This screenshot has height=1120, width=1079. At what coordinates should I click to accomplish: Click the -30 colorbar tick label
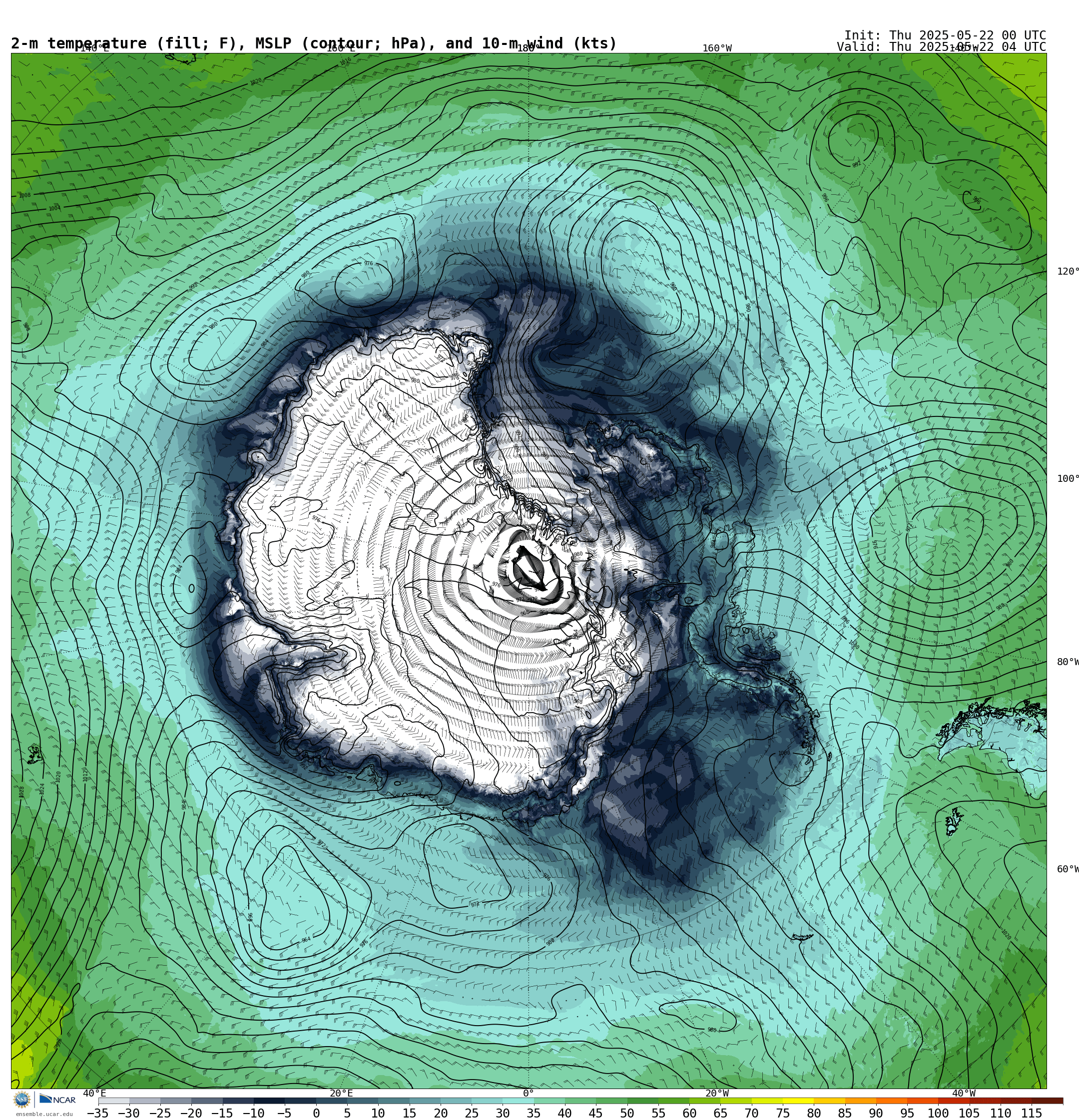(129, 1113)
